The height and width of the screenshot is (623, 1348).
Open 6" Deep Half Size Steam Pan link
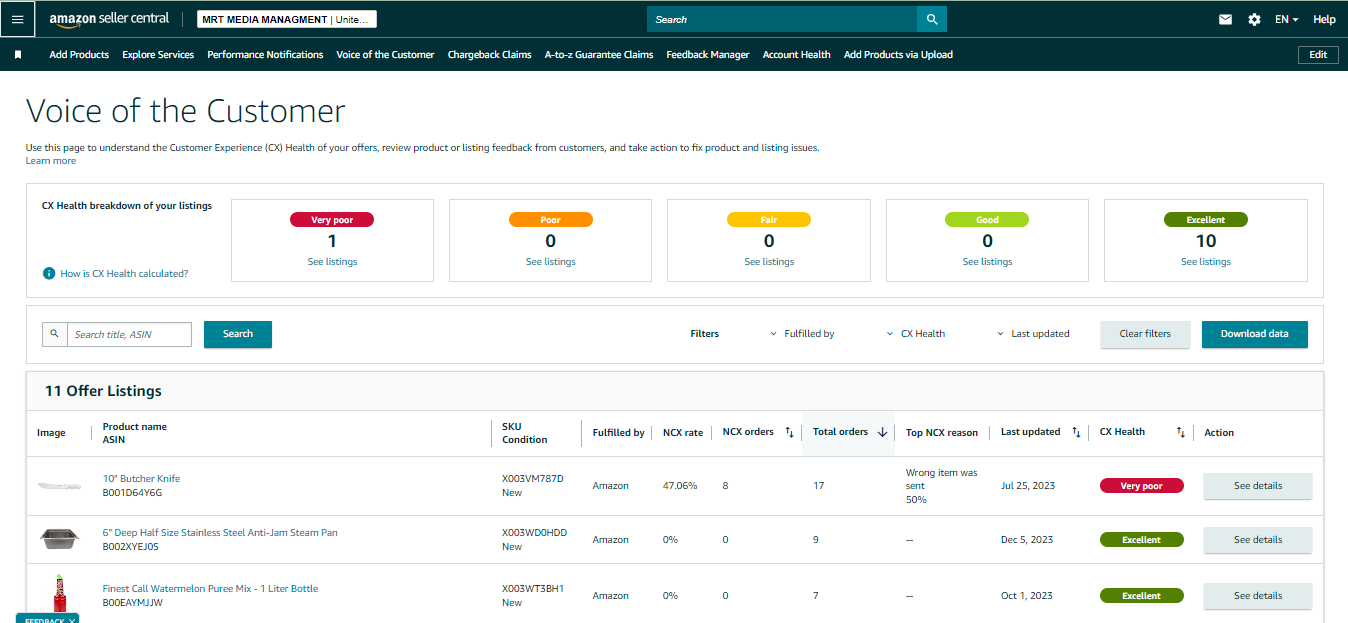pyautogui.click(x=220, y=533)
